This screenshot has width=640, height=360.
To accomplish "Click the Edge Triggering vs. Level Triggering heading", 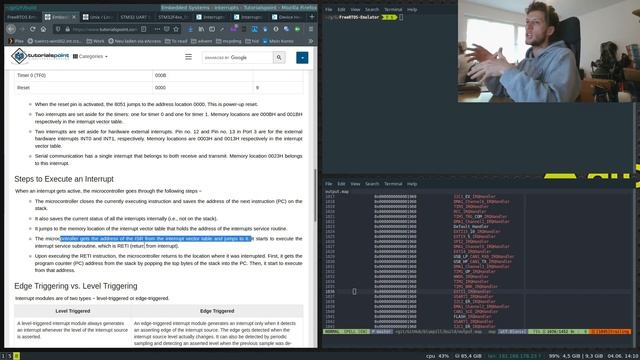I will pyautogui.click(x=76, y=286).
